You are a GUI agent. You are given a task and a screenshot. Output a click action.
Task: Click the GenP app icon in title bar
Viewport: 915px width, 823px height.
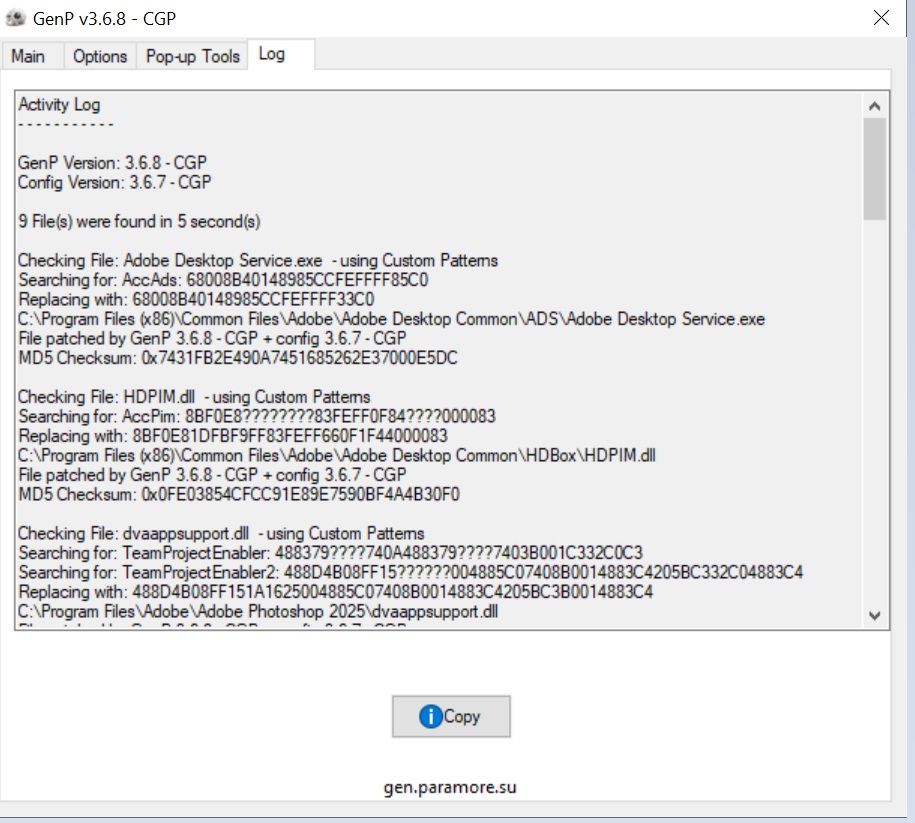click(15, 18)
